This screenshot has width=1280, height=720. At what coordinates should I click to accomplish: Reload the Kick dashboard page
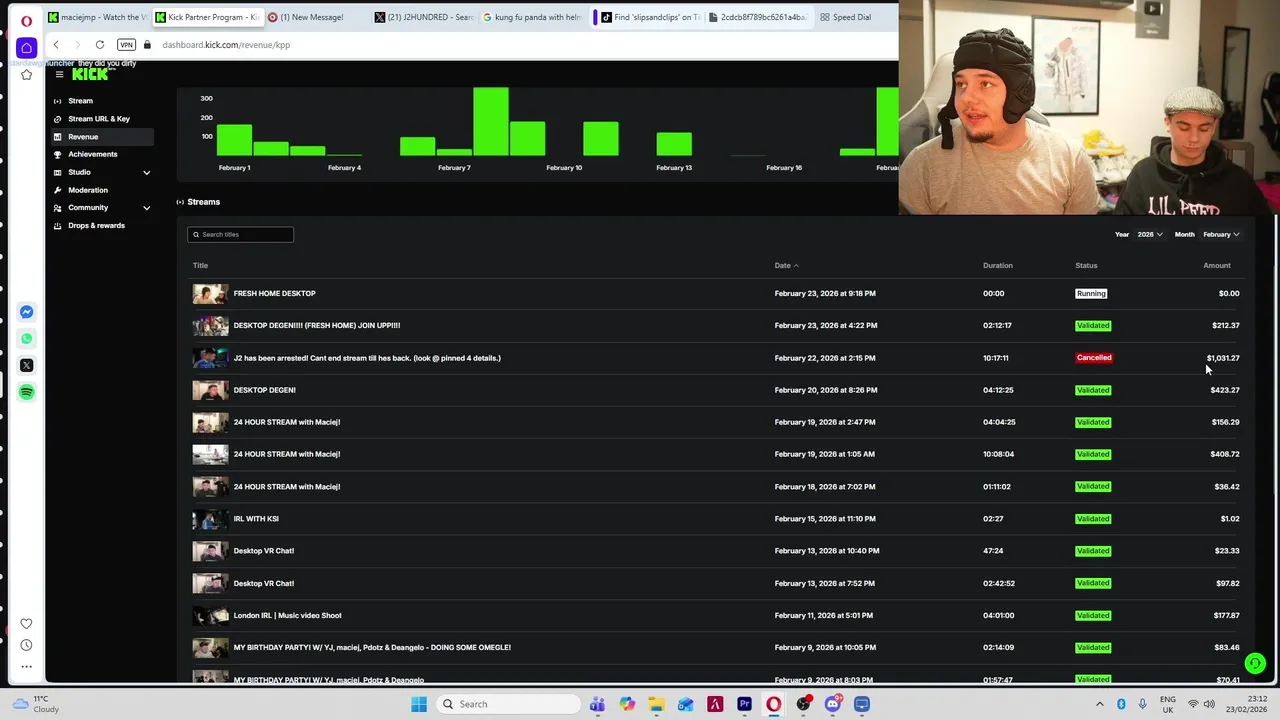click(100, 45)
